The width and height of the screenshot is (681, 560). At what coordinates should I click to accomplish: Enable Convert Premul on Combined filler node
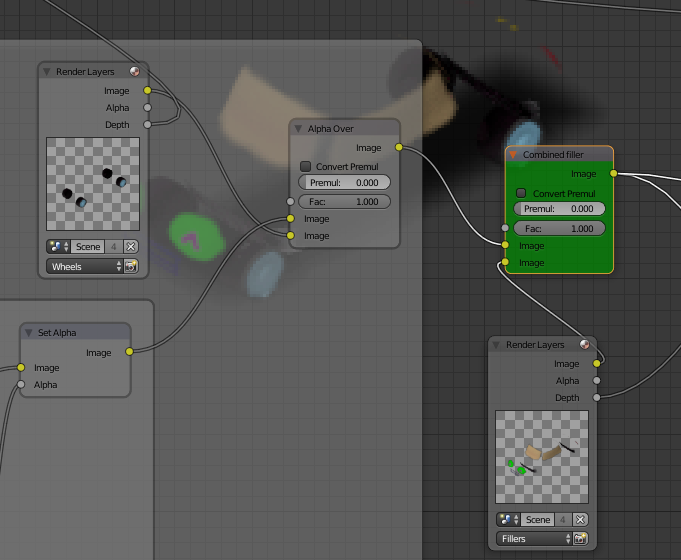521,193
